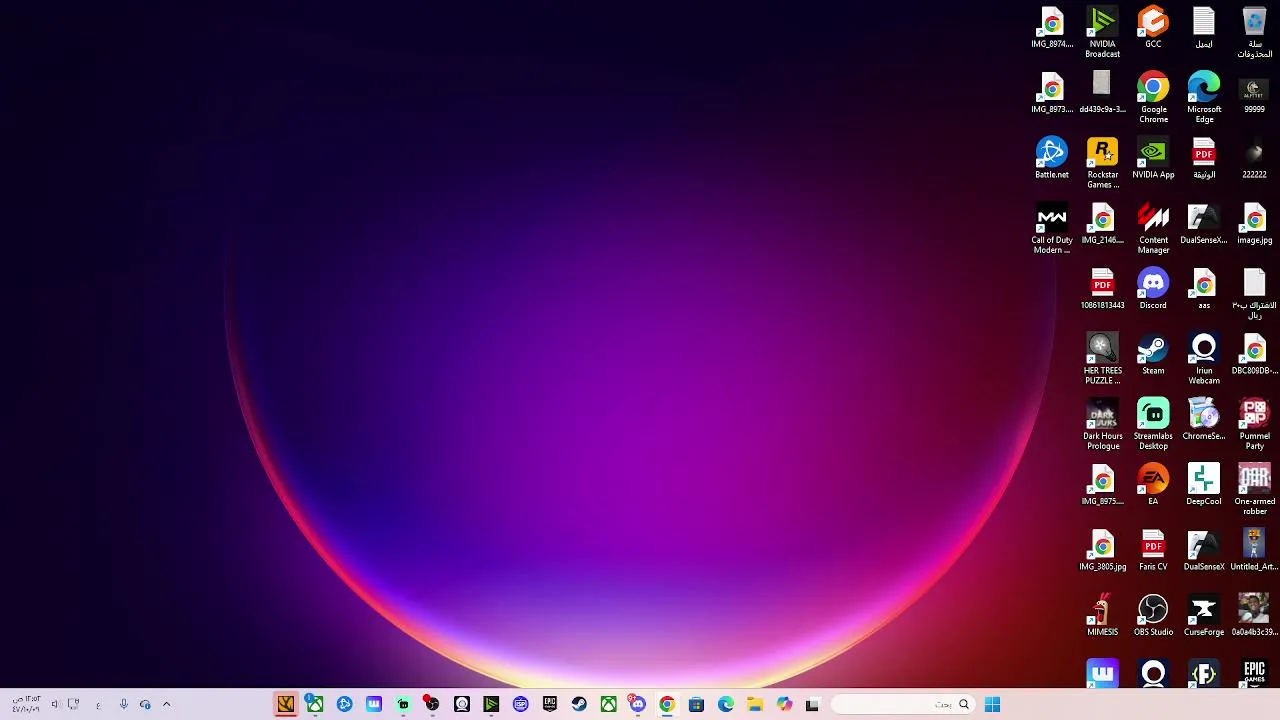
Task: Open the OBS Studio desktop shortcut
Action: (x=1153, y=615)
